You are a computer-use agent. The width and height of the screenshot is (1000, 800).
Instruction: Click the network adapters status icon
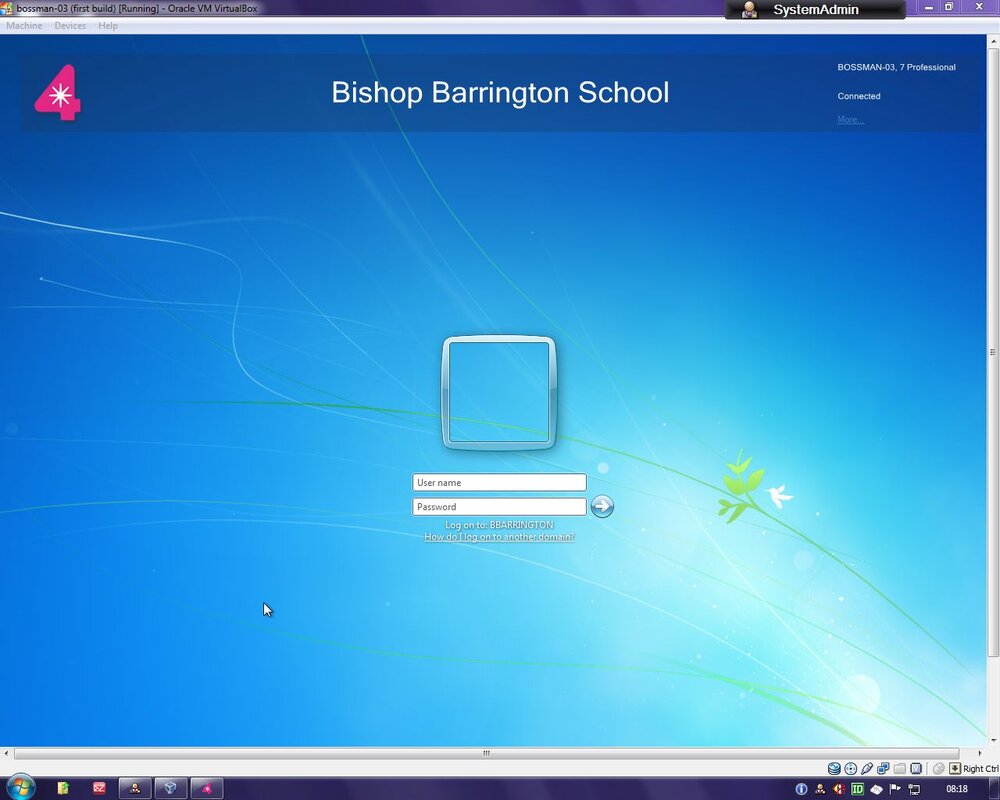[883, 768]
